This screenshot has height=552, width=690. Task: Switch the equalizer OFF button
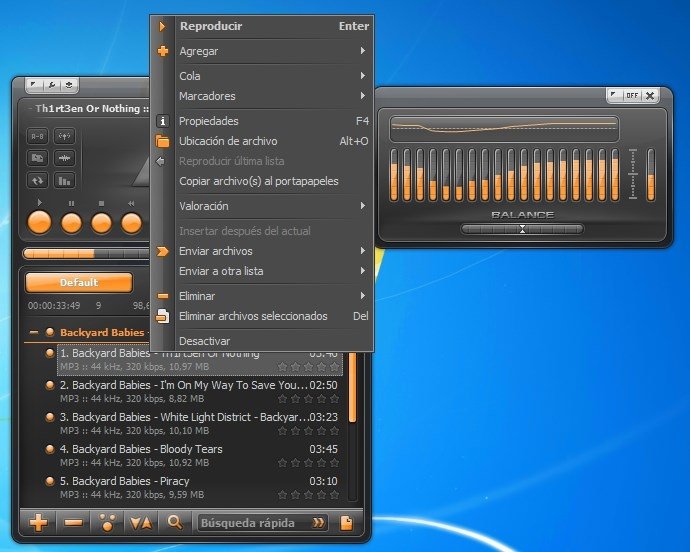coord(632,95)
